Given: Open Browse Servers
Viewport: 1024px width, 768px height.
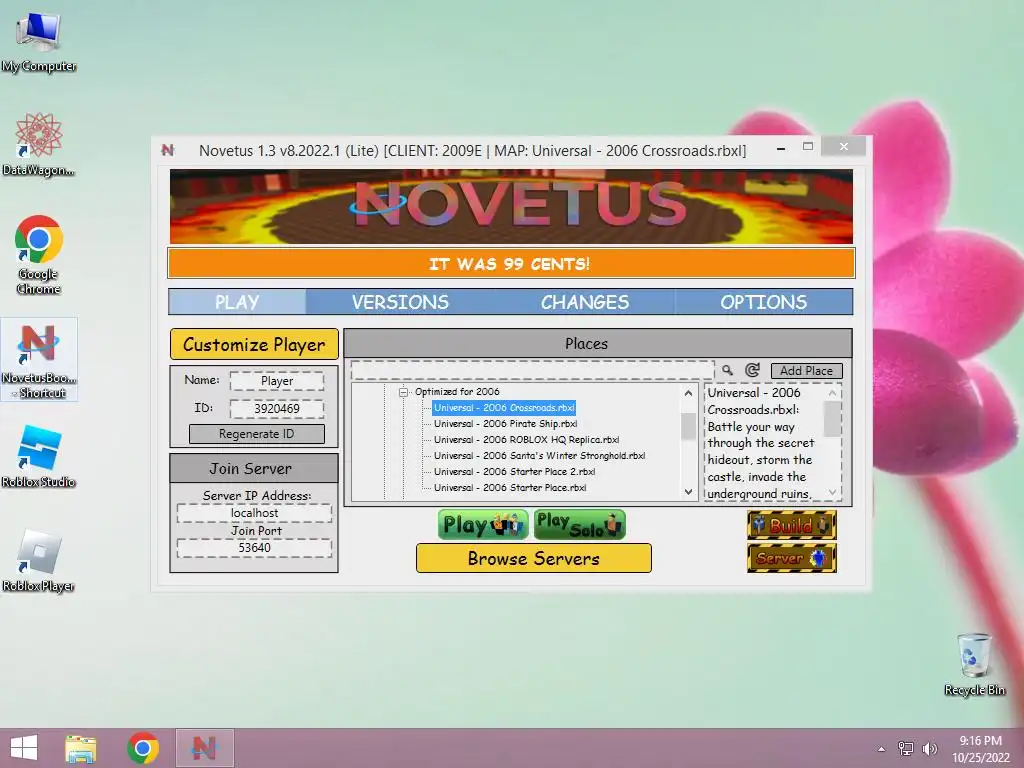Looking at the screenshot, I should click(534, 558).
